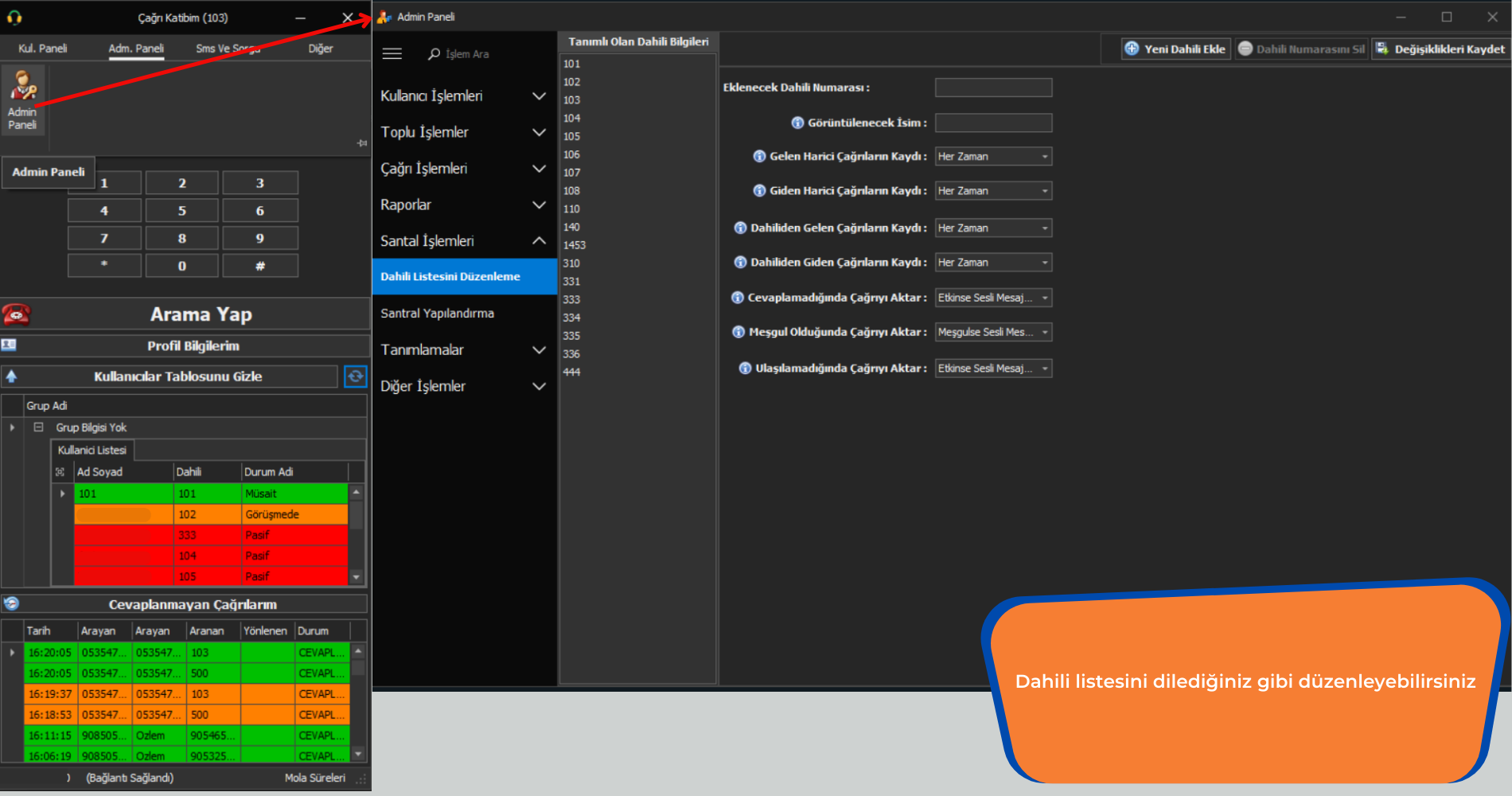Click Değişiklikleri Kaydet button

click(1440, 49)
